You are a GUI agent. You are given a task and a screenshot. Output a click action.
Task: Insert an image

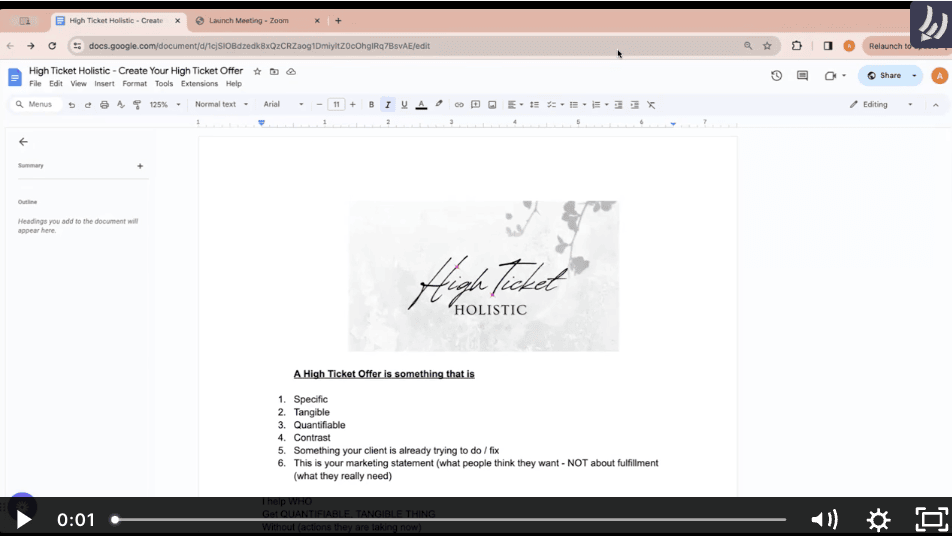pyautogui.click(x=492, y=105)
